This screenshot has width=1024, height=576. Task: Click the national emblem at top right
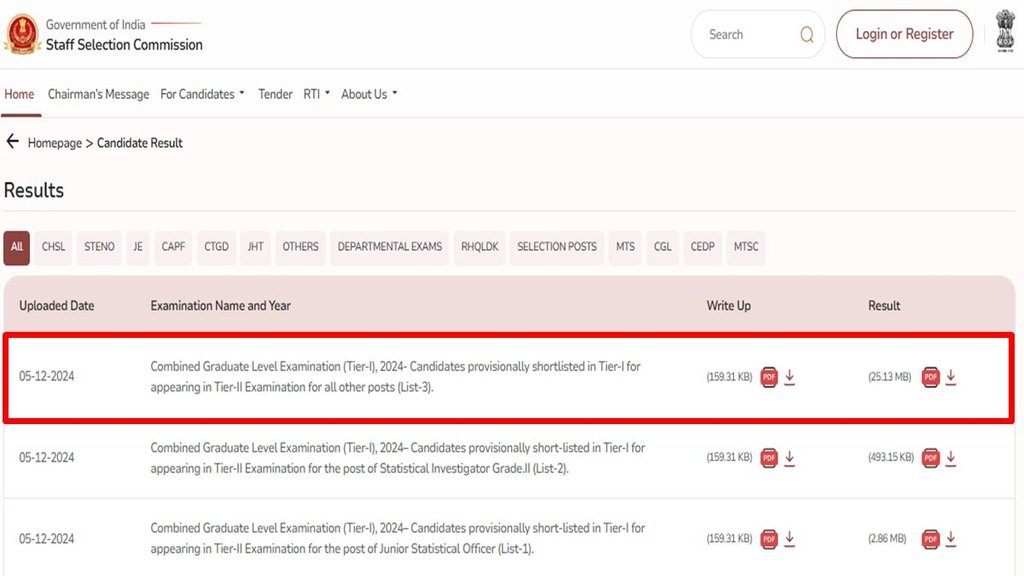[1004, 33]
